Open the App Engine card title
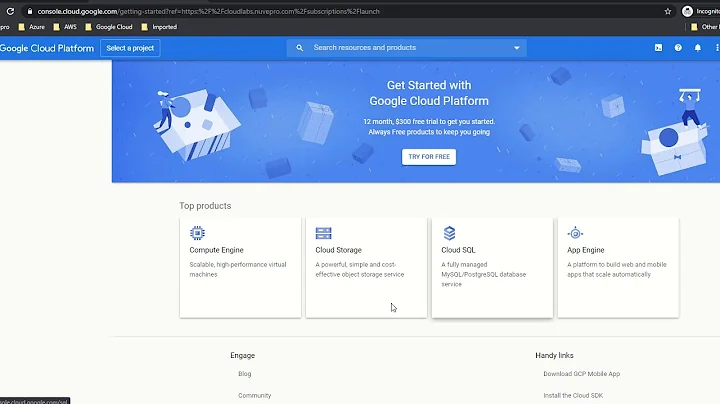Image resolution: width=720 pixels, height=404 pixels. click(x=585, y=250)
